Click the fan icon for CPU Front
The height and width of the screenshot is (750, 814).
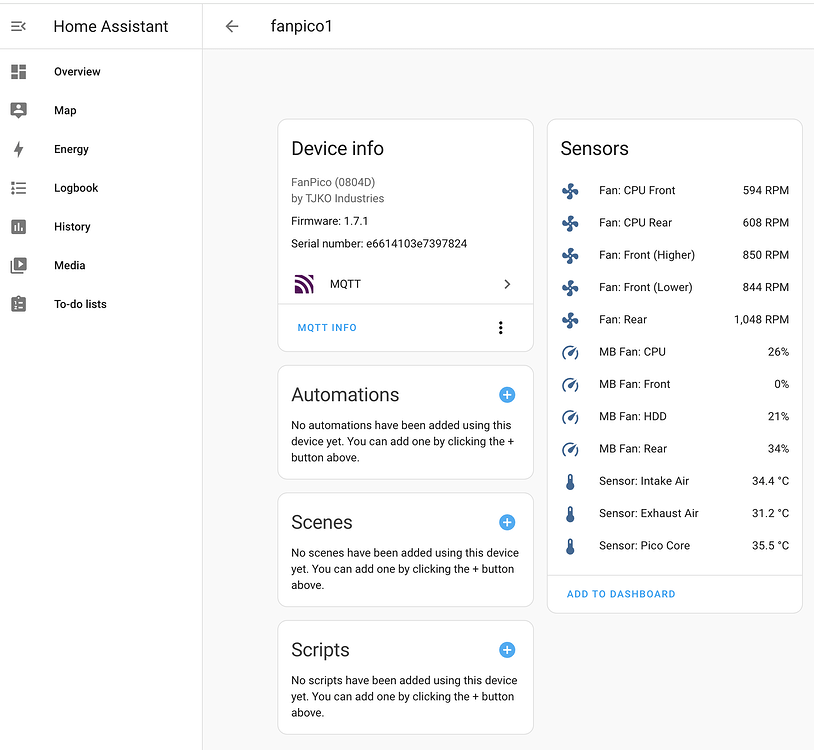pyautogui.click(x=570, y=190)
